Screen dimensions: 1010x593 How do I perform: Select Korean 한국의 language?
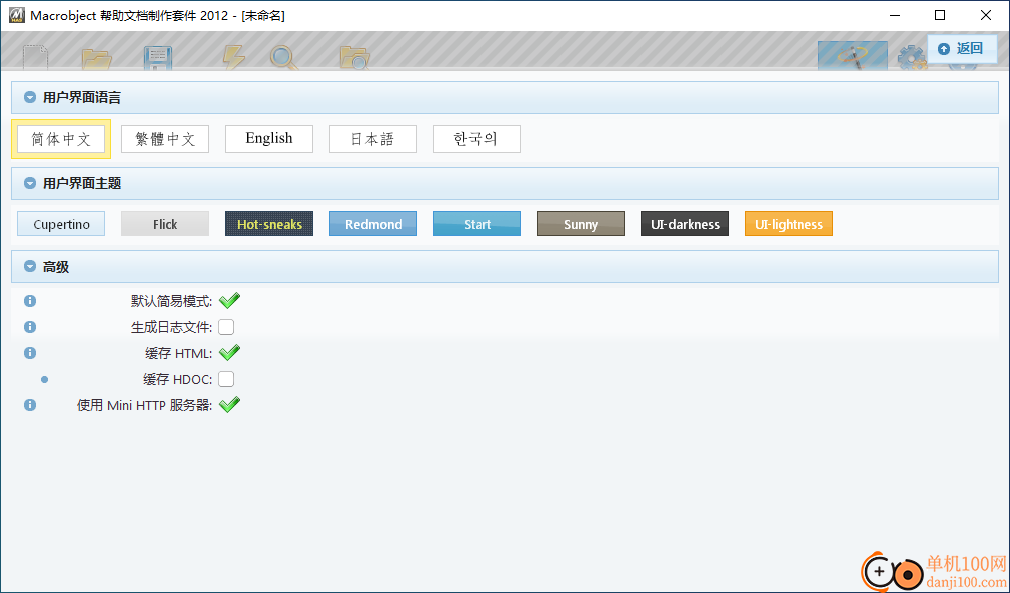click(x=477, y=139)
